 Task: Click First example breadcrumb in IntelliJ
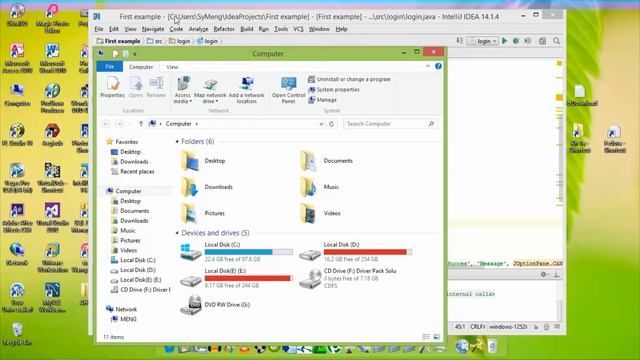click(x=118, y=41)
